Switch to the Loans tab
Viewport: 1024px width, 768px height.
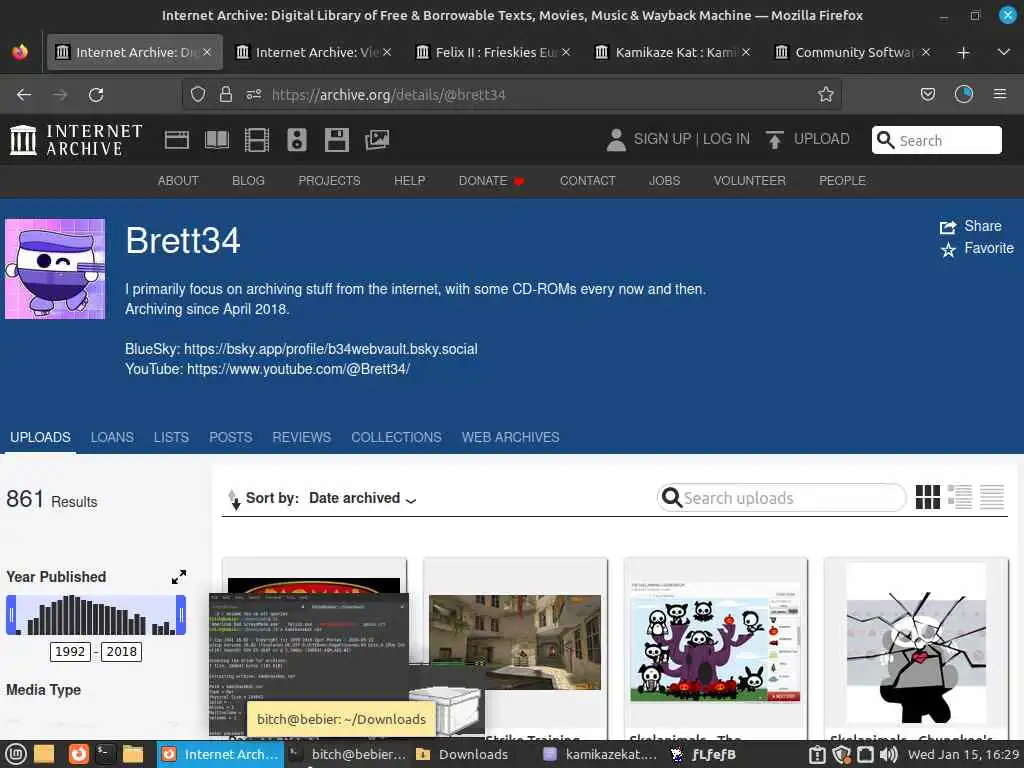click(x=112, y=438)
